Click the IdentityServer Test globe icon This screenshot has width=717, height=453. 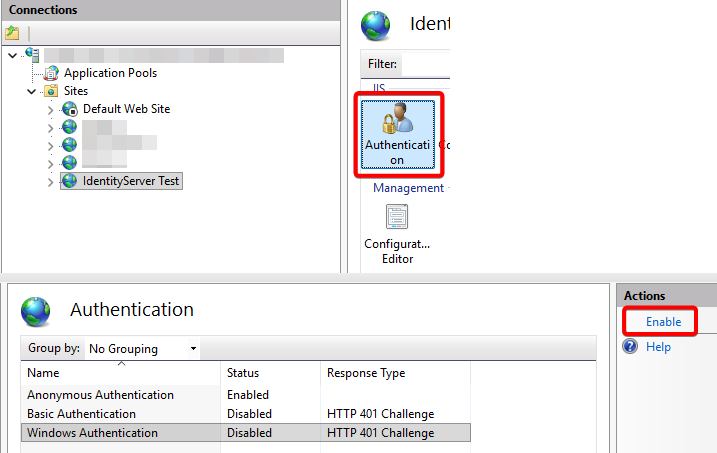(70, 181)
